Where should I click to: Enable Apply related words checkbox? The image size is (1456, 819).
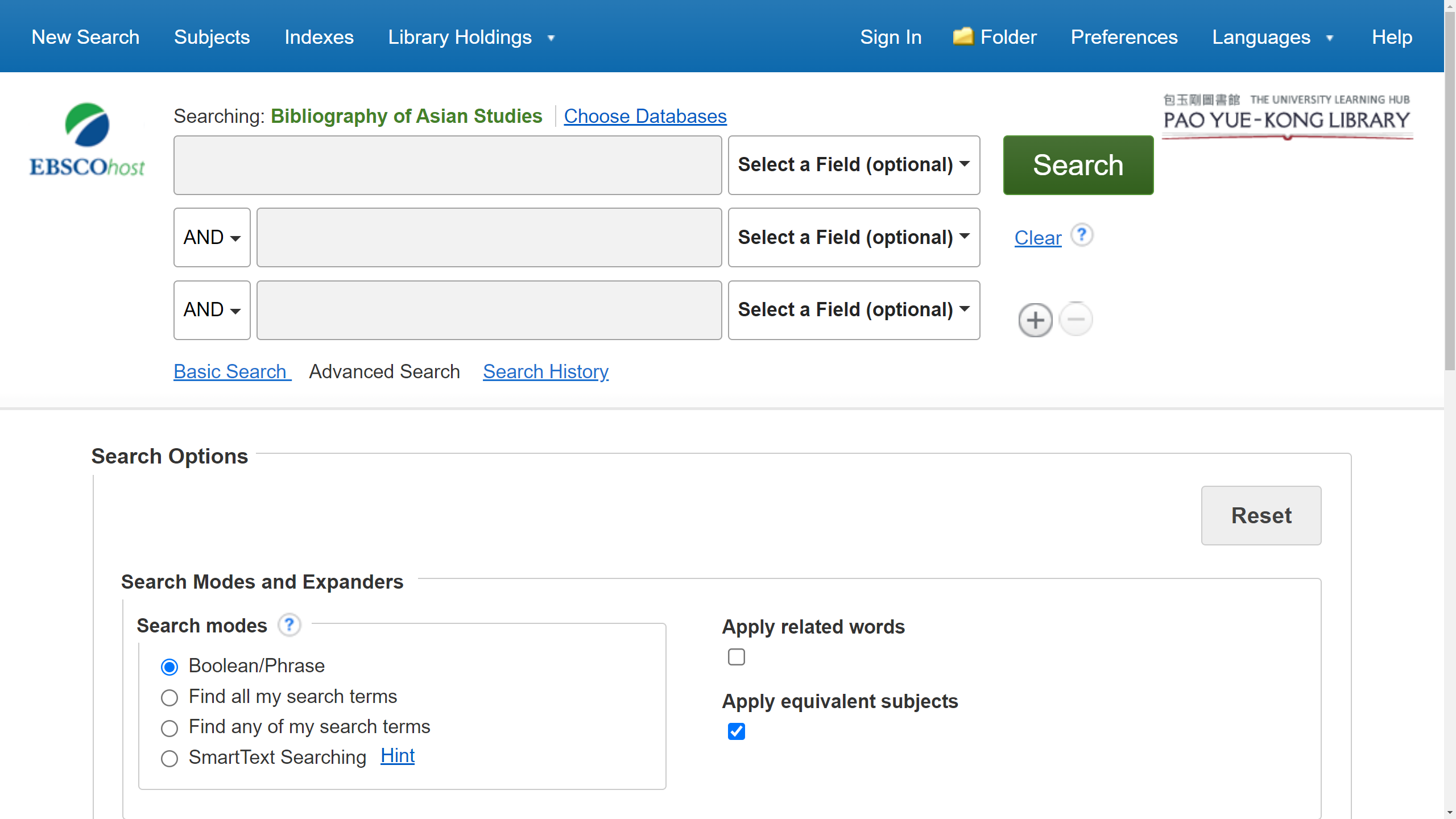[736, 656]
